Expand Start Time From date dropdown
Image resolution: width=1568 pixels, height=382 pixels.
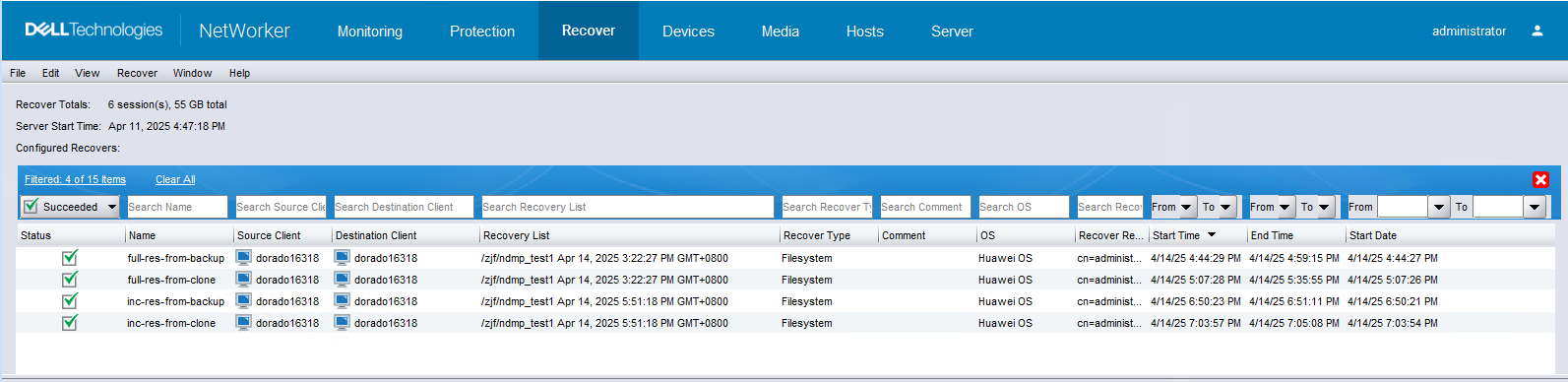[1186, 207]
